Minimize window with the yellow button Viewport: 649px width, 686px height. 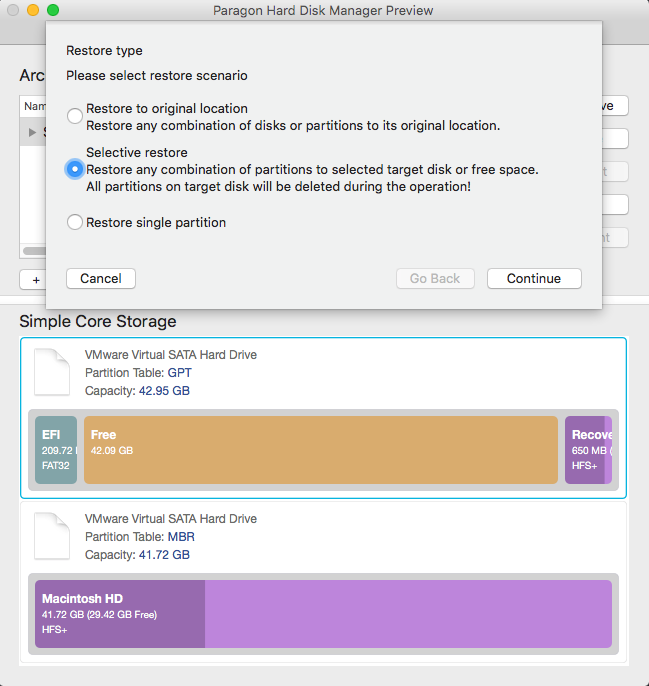tap(33, 10)
